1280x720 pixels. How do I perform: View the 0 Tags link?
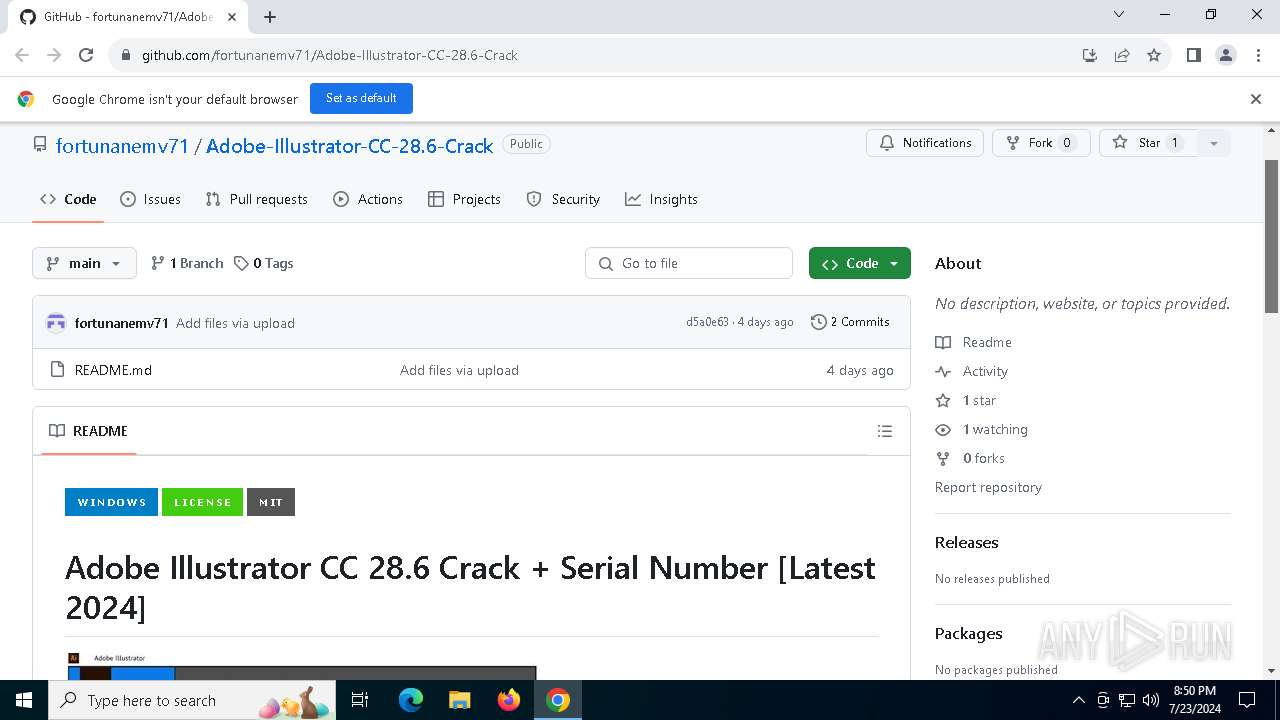coord(263,263)
